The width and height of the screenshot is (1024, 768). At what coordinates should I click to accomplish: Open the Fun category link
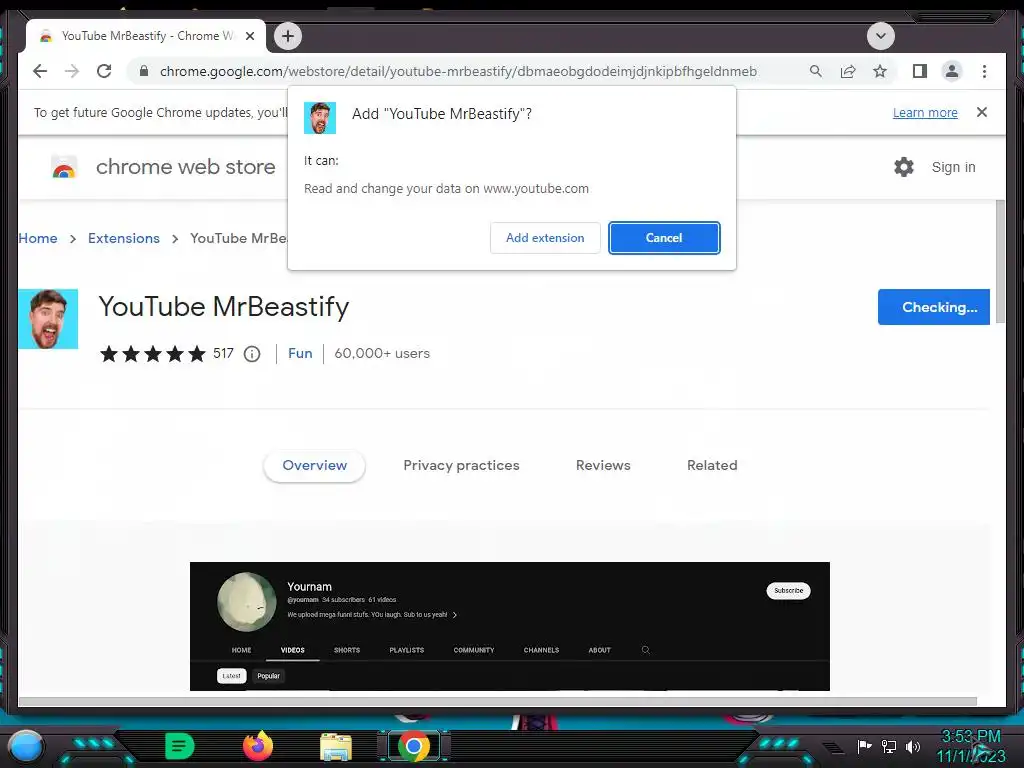coord(300,353)
